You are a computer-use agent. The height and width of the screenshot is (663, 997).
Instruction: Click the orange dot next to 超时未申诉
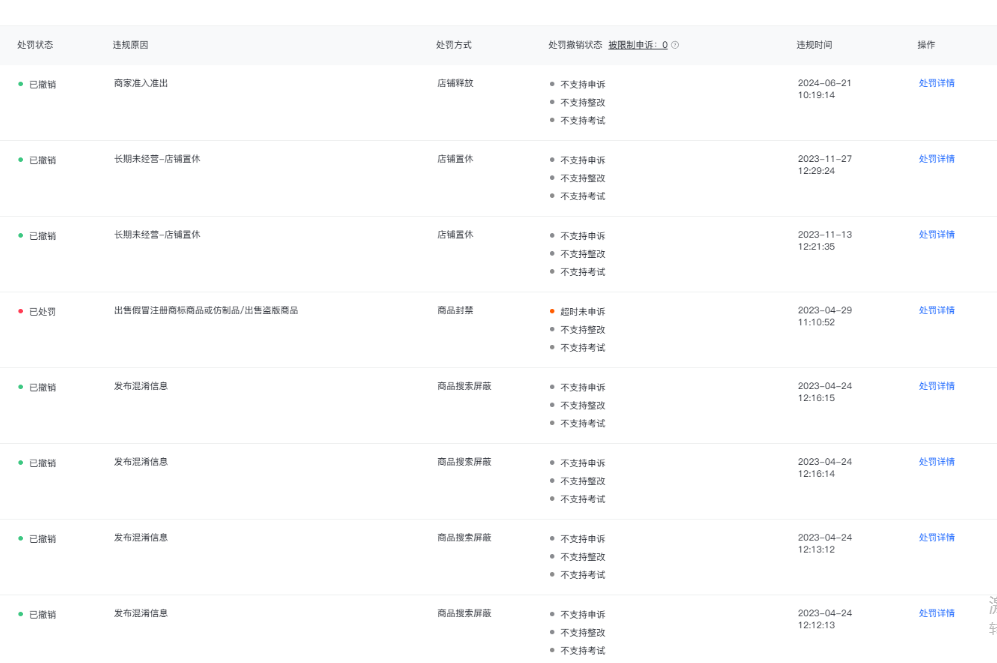(x=552, y=311)
